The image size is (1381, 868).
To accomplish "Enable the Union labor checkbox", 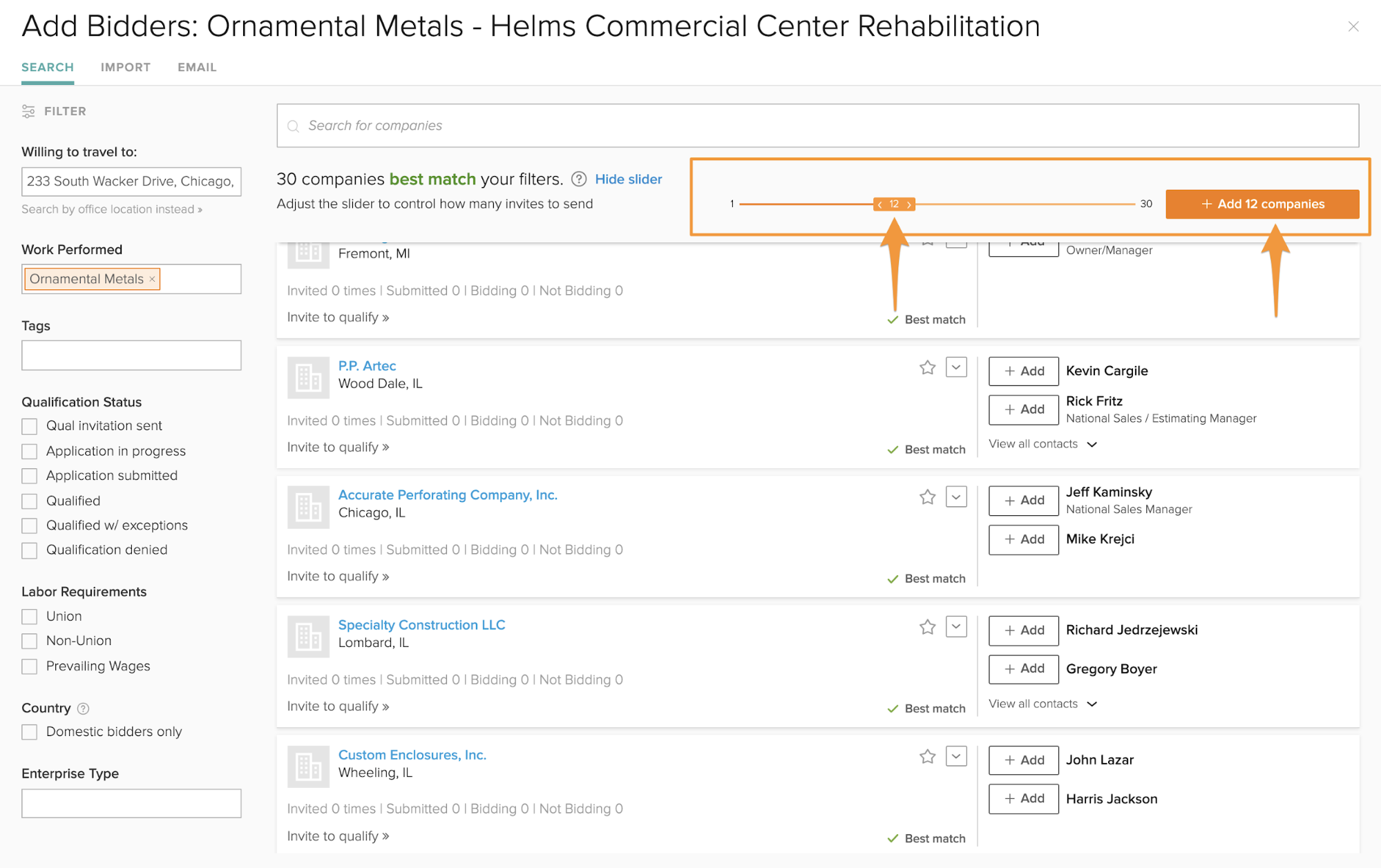I will coord(29,617).
